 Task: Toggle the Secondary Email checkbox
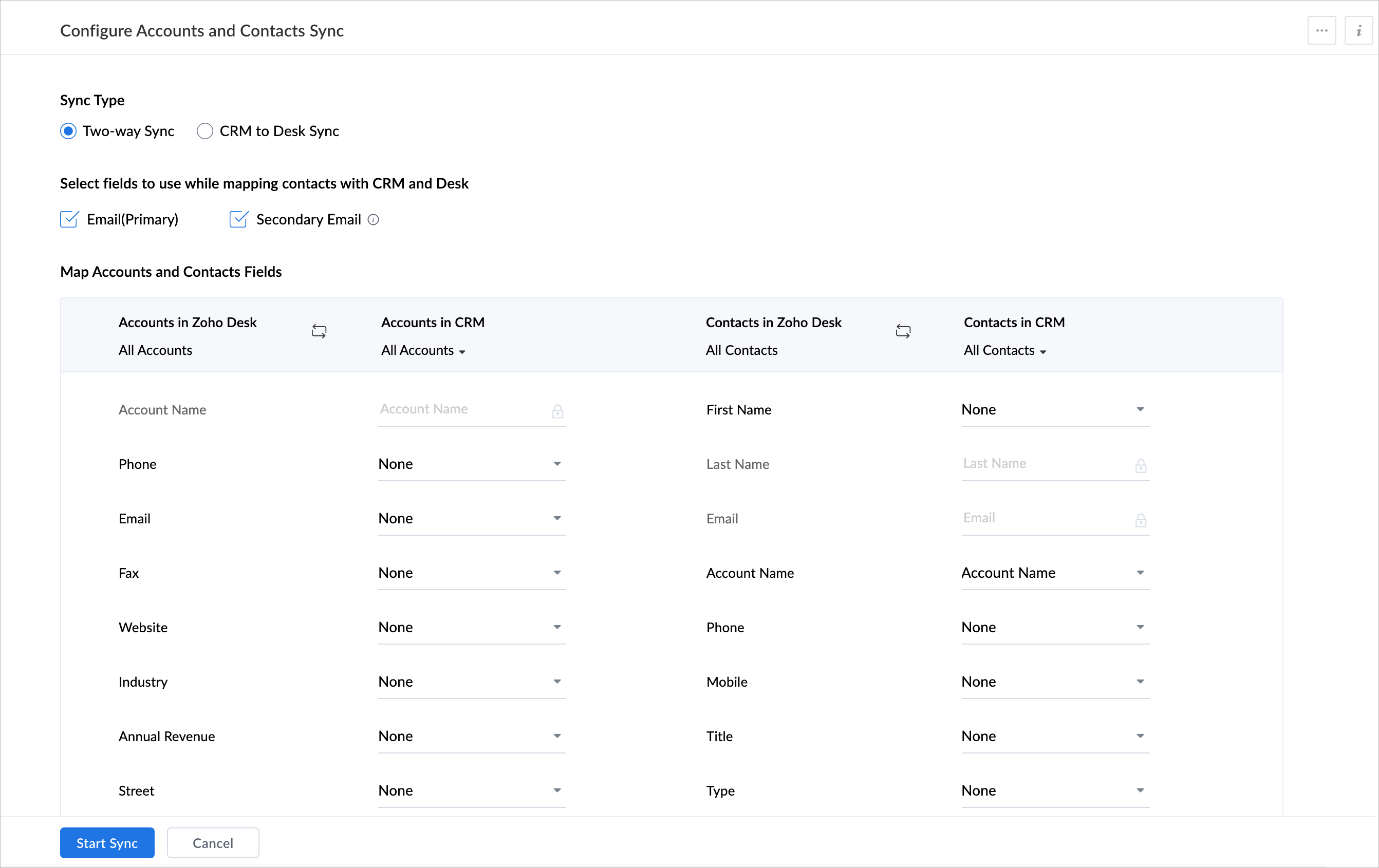238,219
